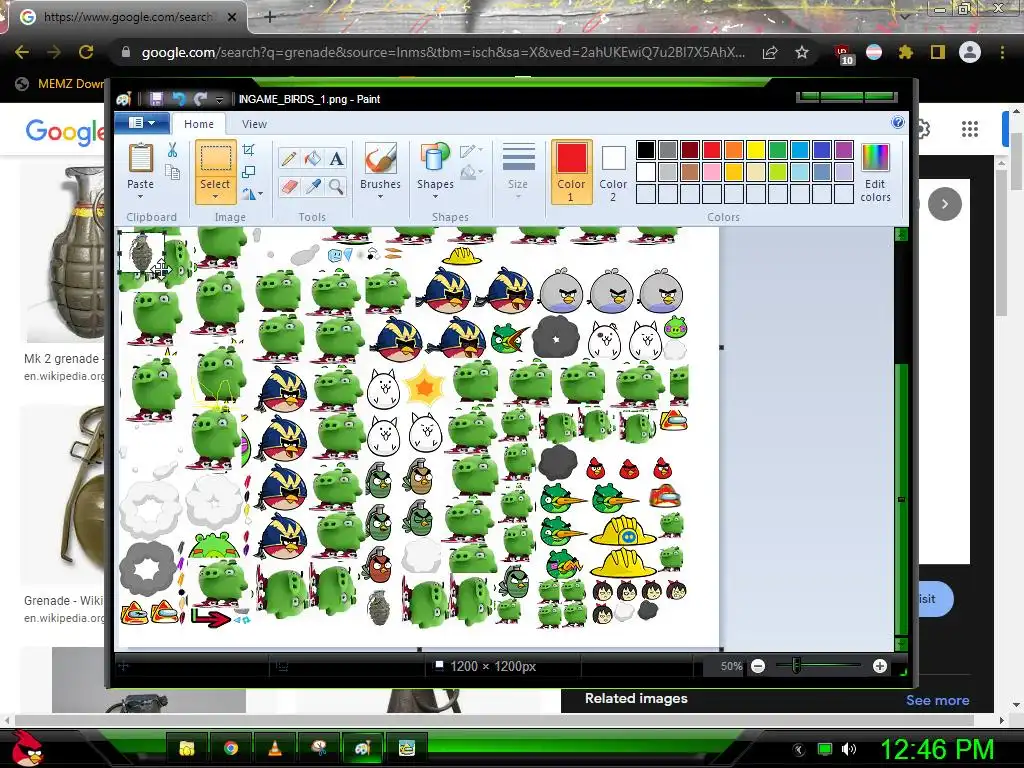The height and width of the screenshot is (768, 1024).
Task: Open Customize Quick Access Toolbar dropdown
Action: click(219, 99)
